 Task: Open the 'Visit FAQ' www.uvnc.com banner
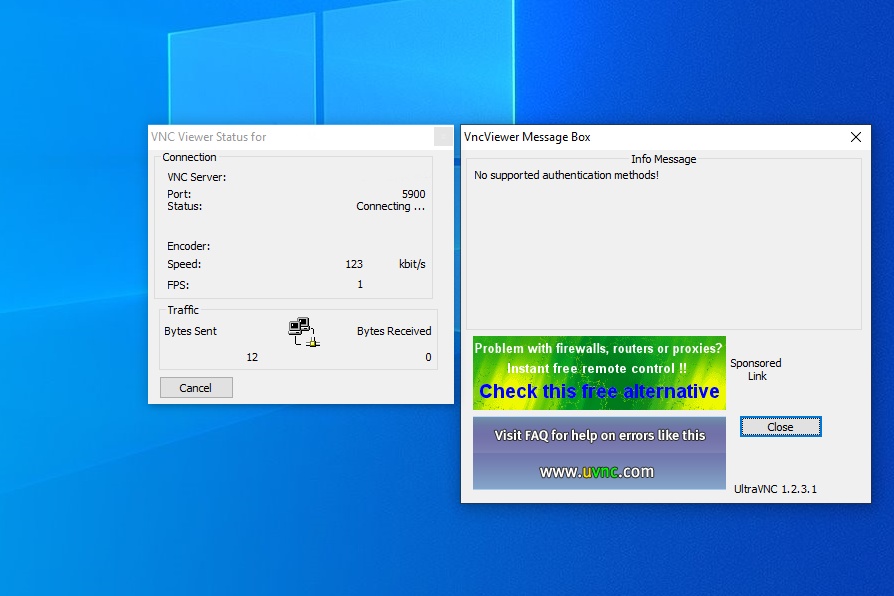[598, 453]
